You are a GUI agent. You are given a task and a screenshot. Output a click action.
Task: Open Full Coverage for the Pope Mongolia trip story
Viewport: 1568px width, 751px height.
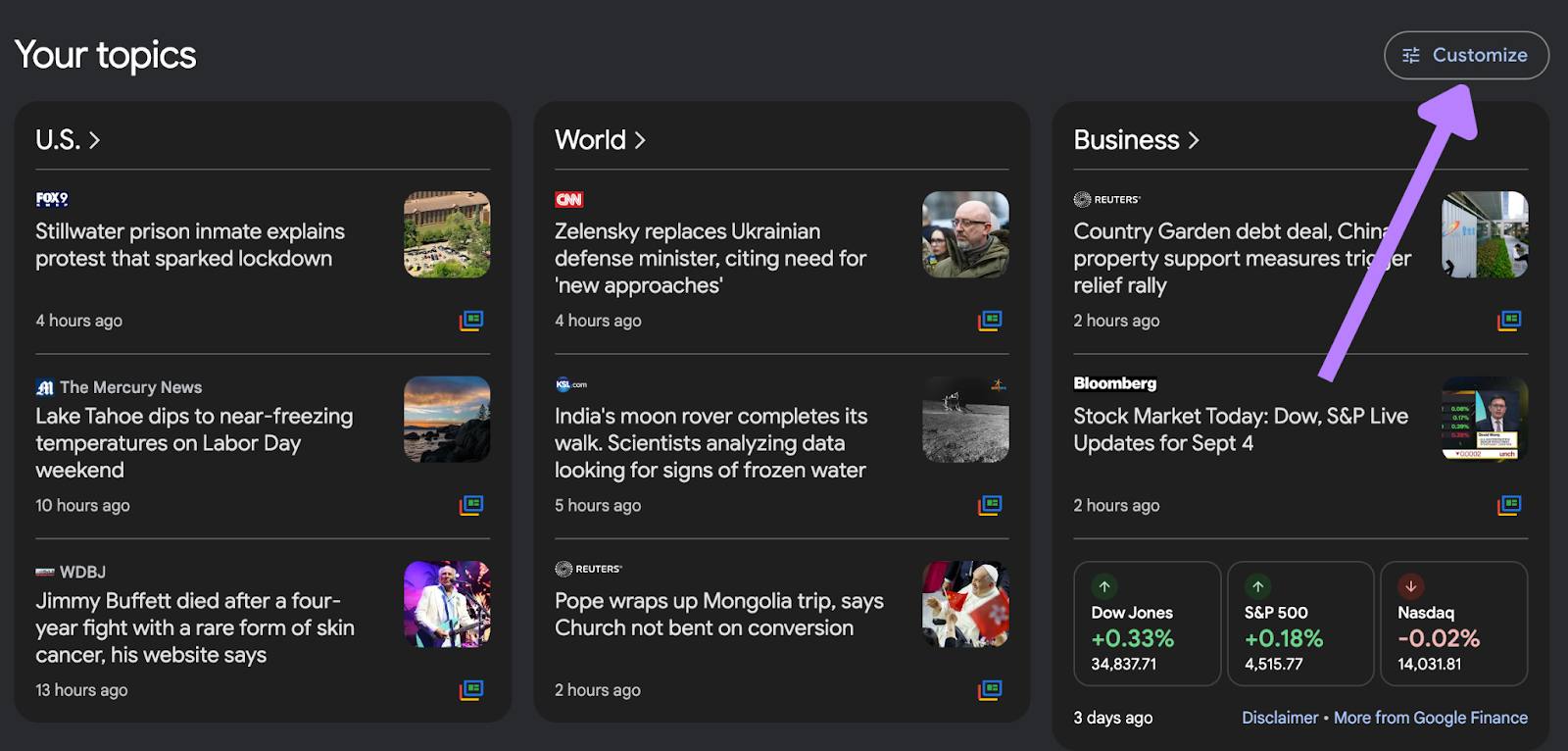coord(990,690)
